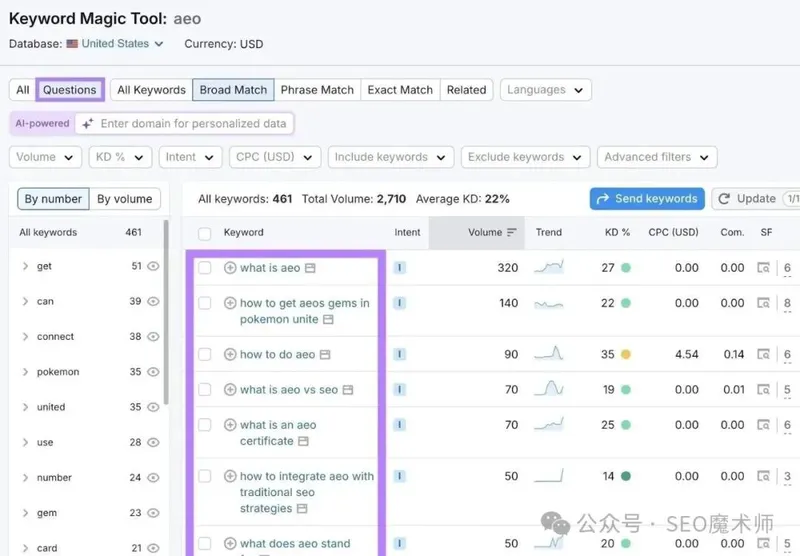Toggle eye icon for 'pokemon' keyword group
Screen dimensions: 800x556
153,372
